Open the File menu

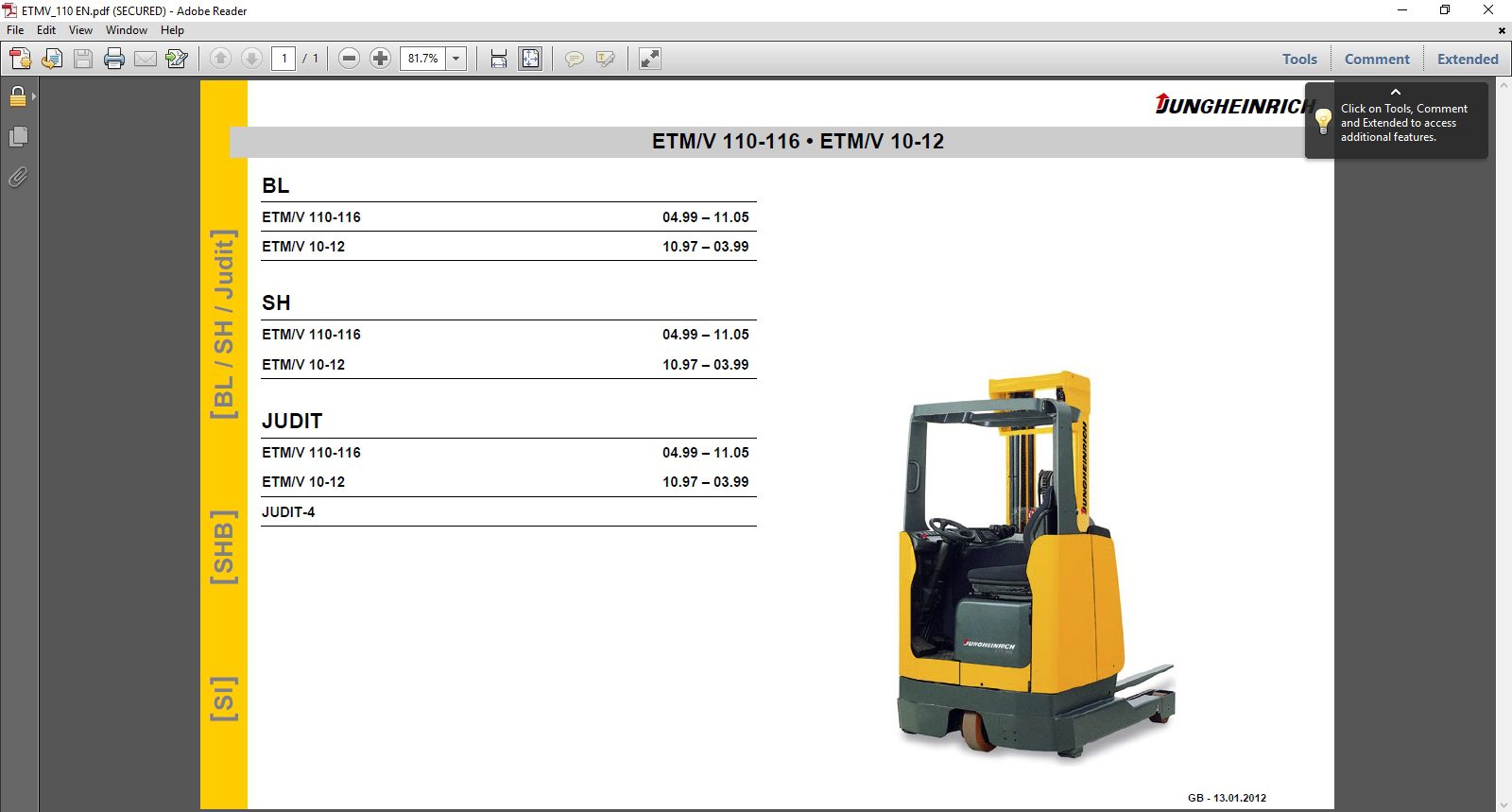[15, 30]
